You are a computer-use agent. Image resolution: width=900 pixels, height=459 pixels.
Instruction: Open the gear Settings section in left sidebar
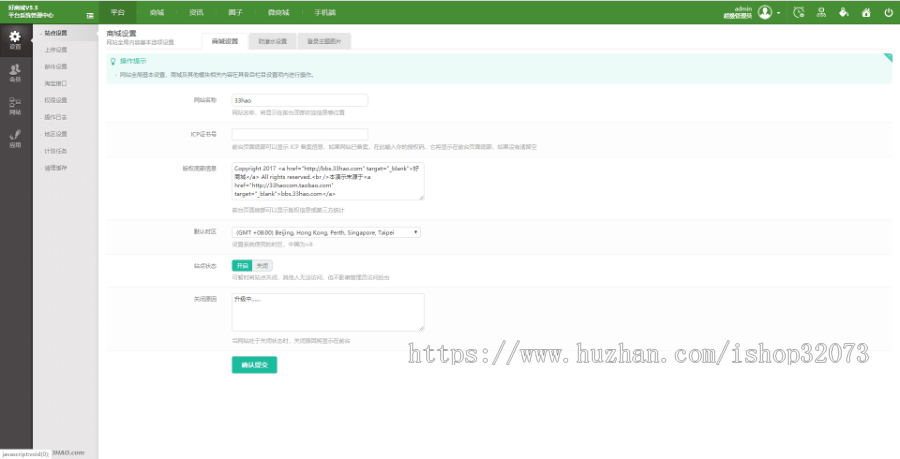(15, 40)
